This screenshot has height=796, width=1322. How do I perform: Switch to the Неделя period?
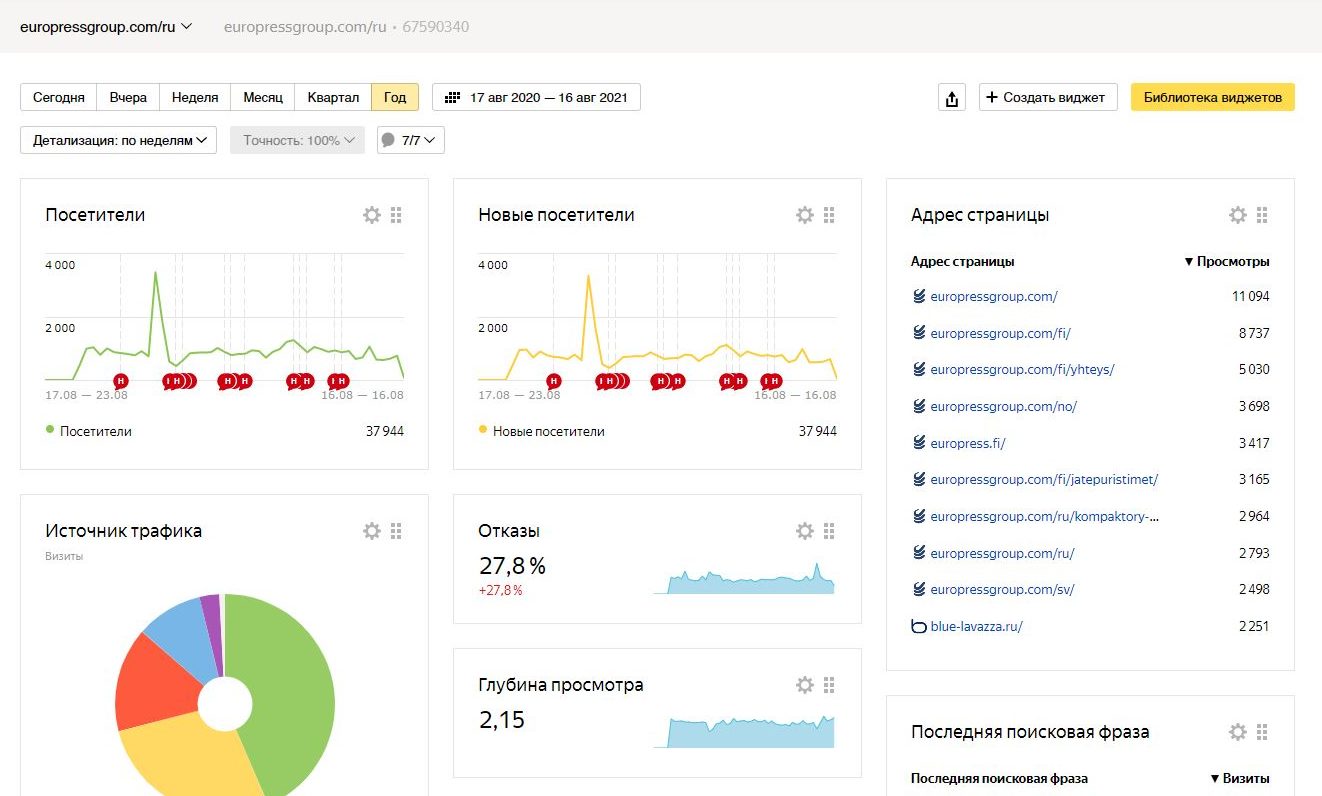point(195,98)
